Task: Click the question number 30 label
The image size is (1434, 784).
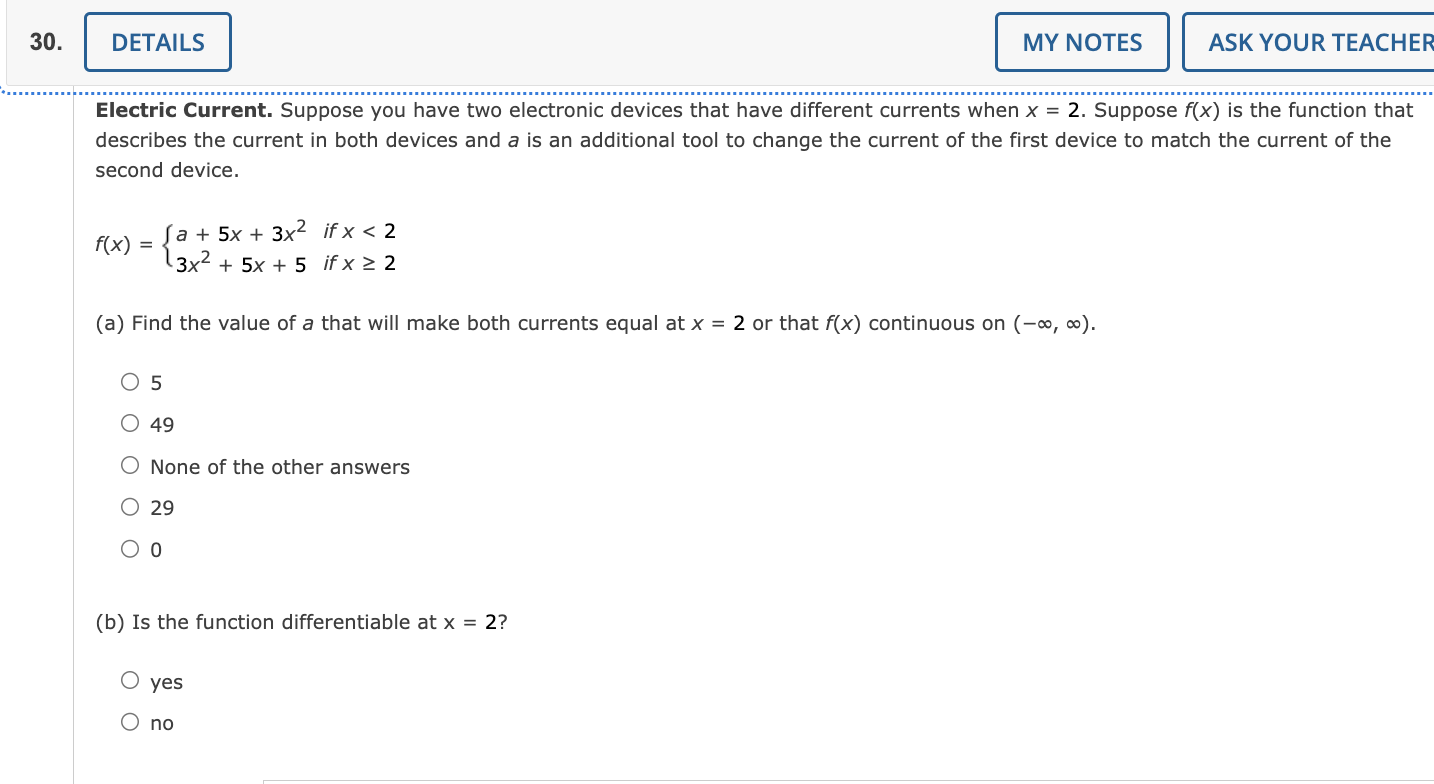Action: pyautogui.click(x=44, y=41)
